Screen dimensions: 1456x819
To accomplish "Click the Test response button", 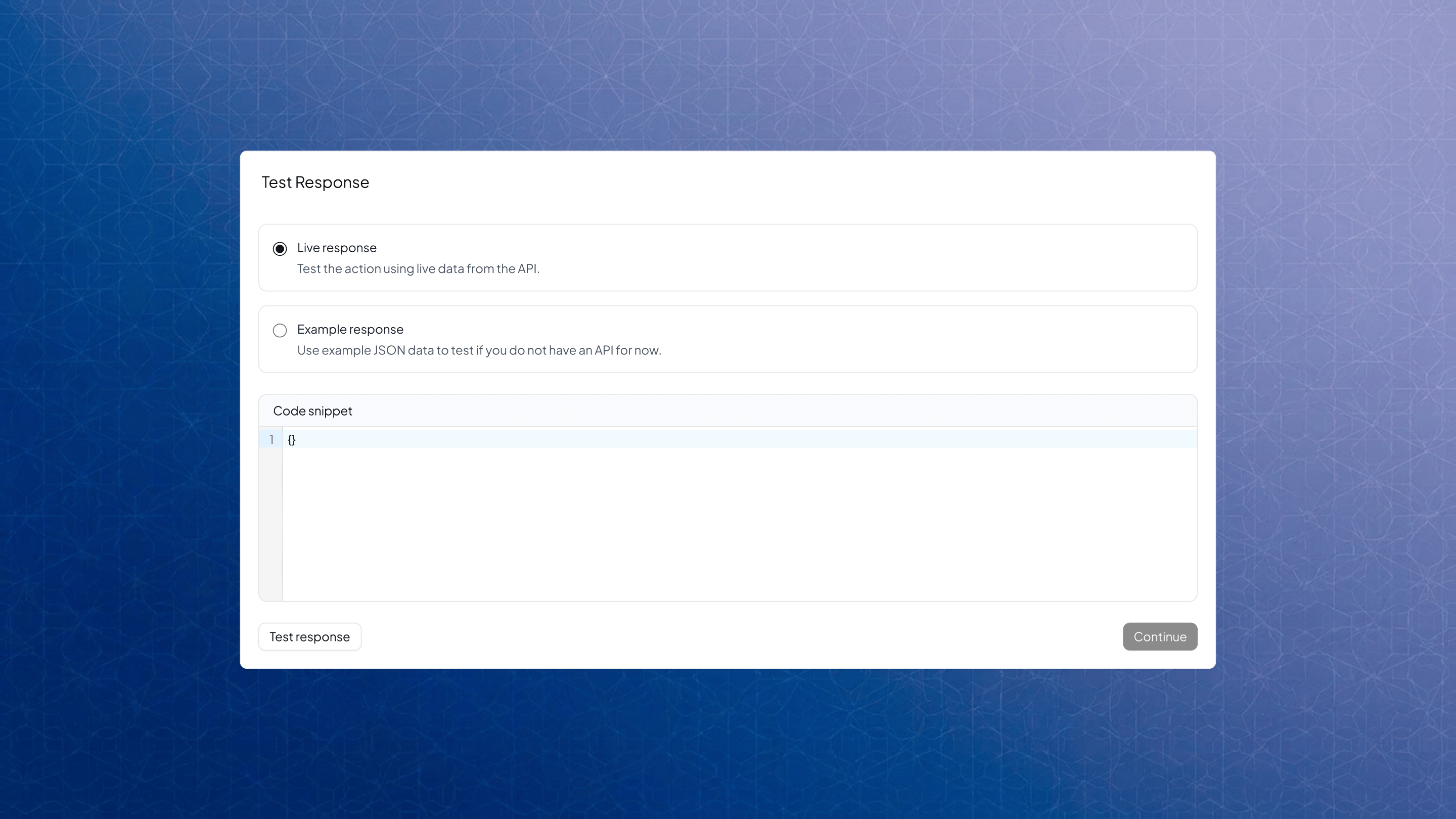I will coord(310,637).
